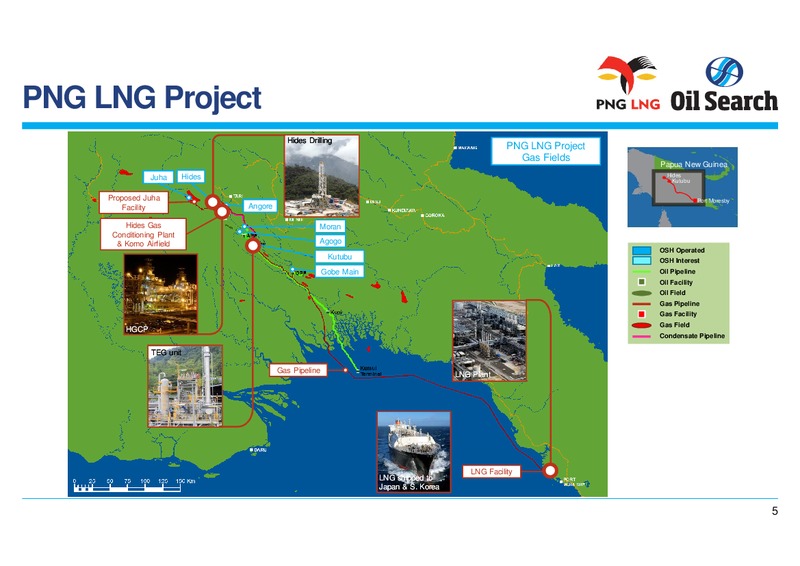
Task: Click the Oil Search logo
Action: click(724, 84)
